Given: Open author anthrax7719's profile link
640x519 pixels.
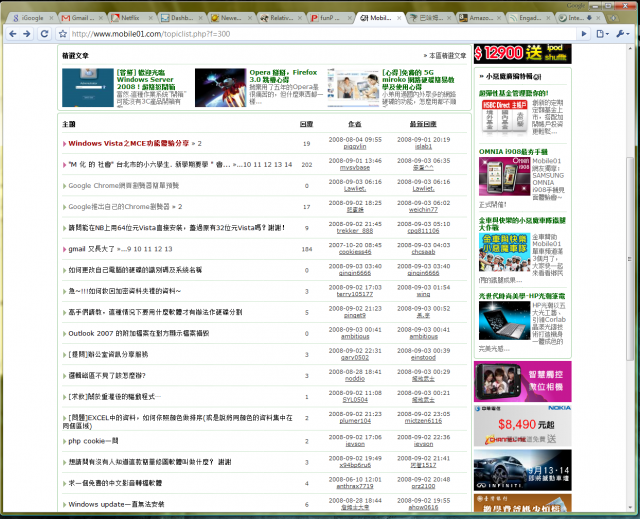Looking at the screenshot, I should pyautogui.click(x=355, y=486).
